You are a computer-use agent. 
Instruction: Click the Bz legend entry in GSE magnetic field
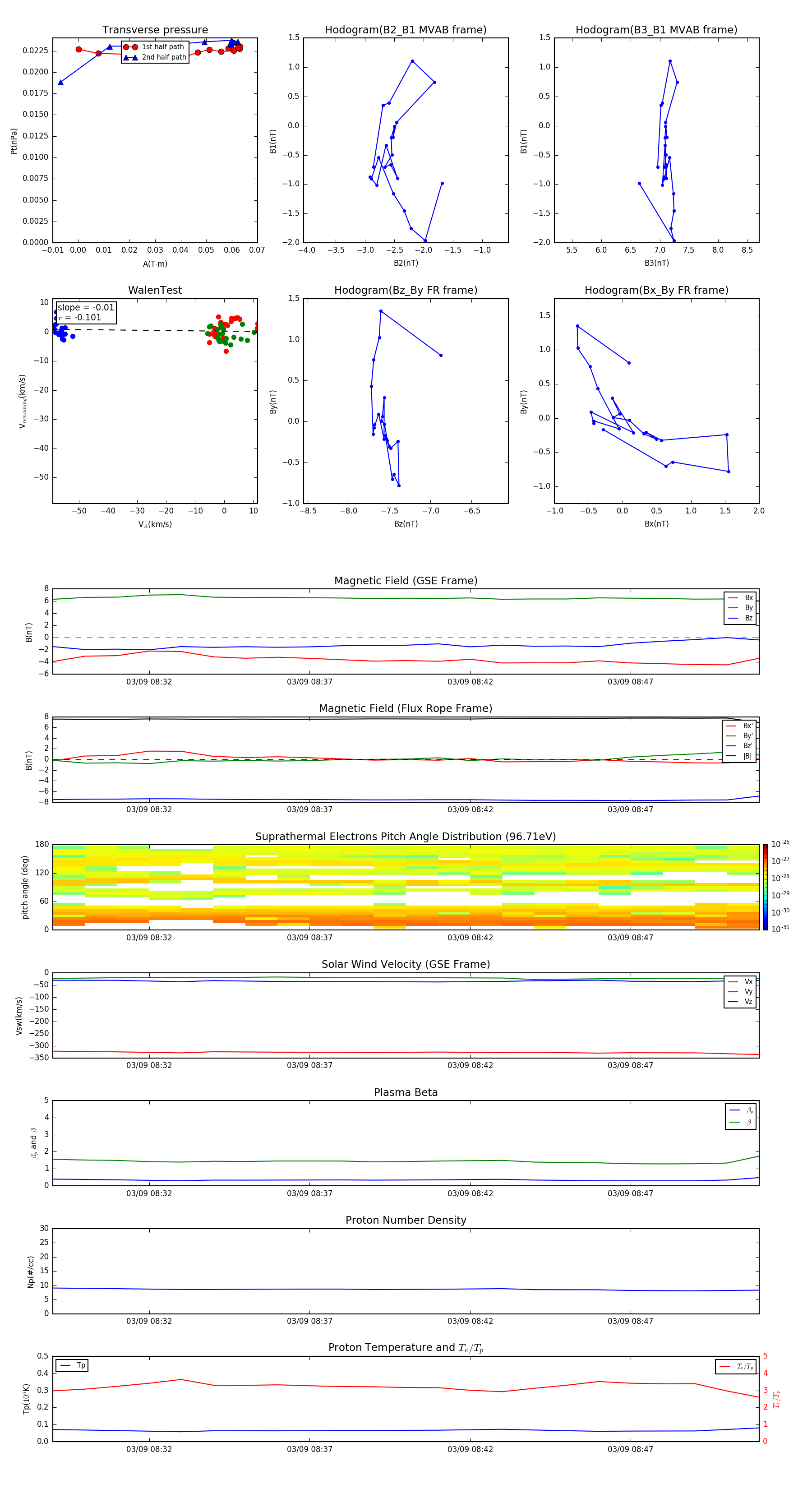[x=740, y=618]
